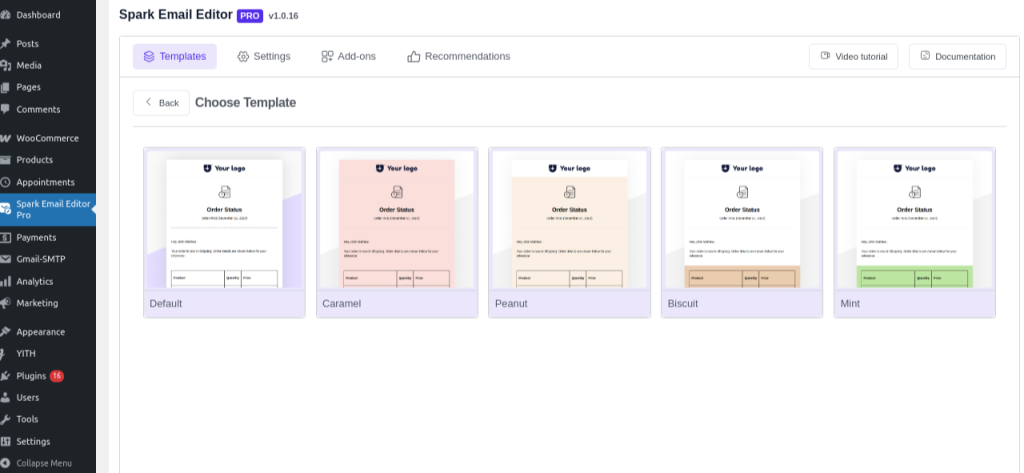Click the Plugins update count badge
Viewport: 1024px width, 473px height.
pos(57,376)
